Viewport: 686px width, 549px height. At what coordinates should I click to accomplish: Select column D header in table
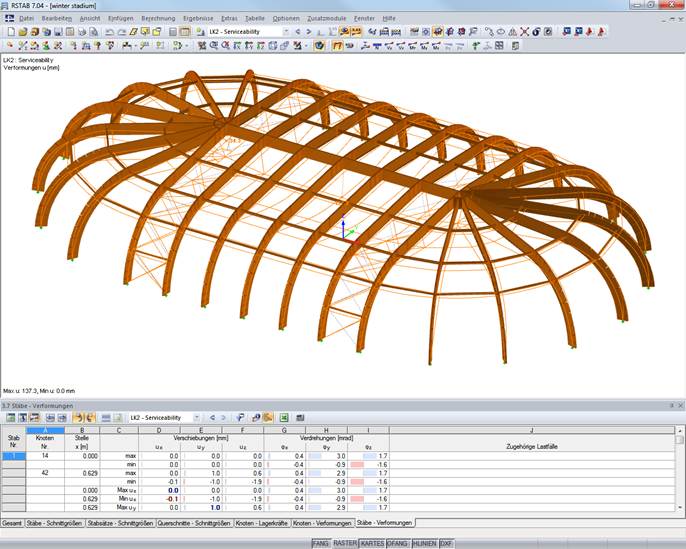(x=160, y=430)
